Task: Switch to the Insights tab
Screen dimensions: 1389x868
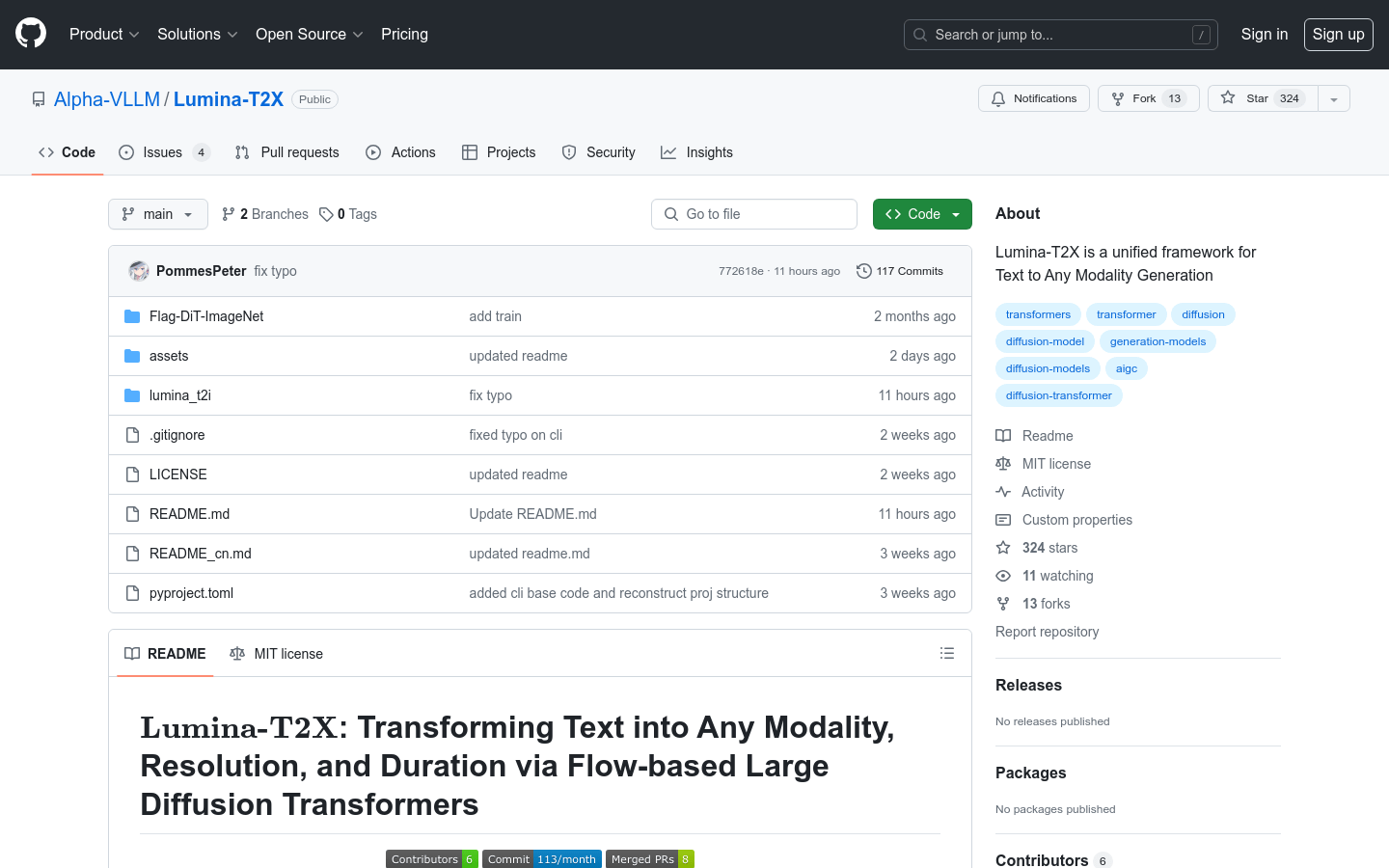Action: click(x=696, y=152)
